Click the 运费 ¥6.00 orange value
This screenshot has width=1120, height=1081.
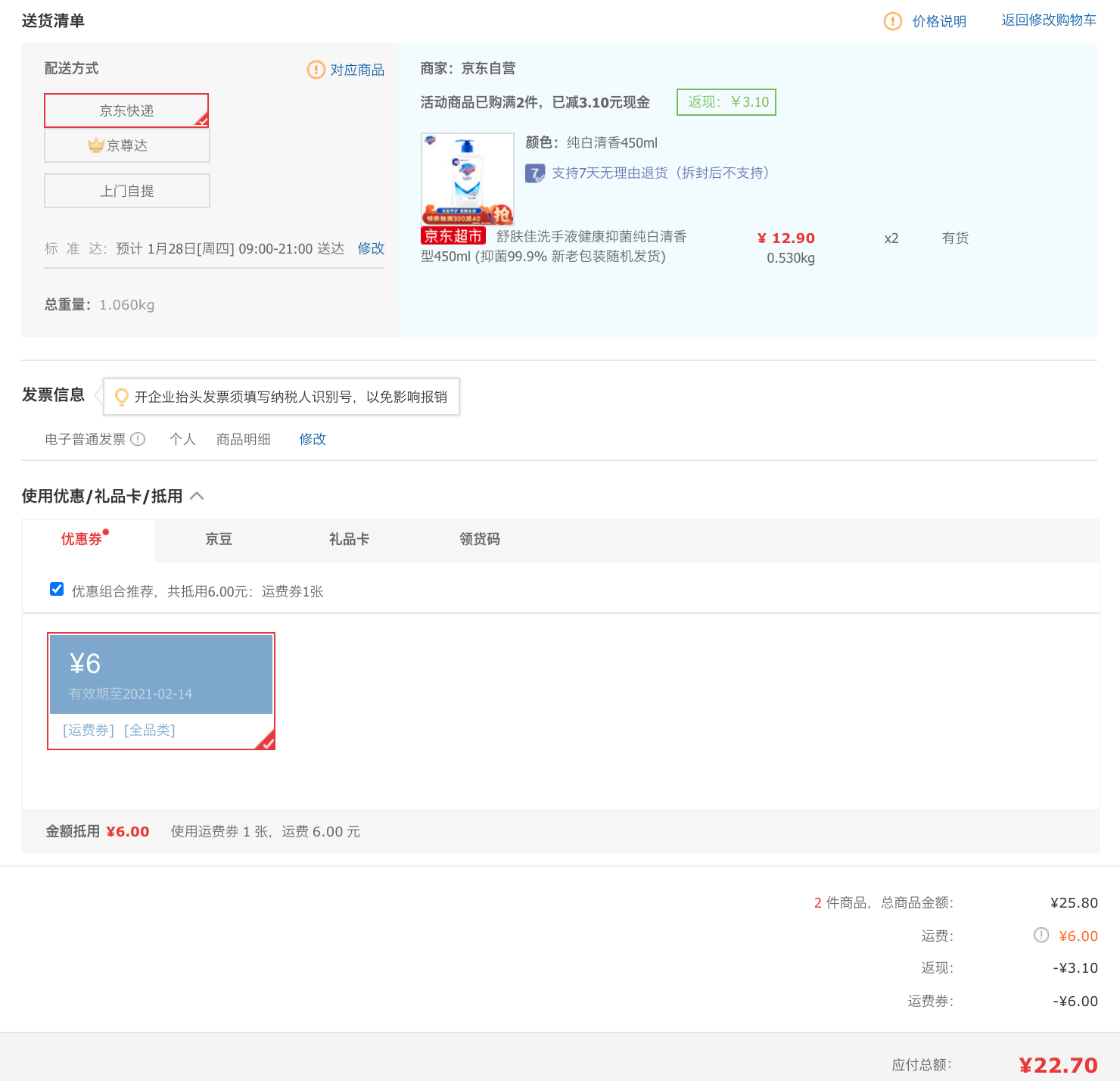pyautogui.click(x=1078, y=936)
